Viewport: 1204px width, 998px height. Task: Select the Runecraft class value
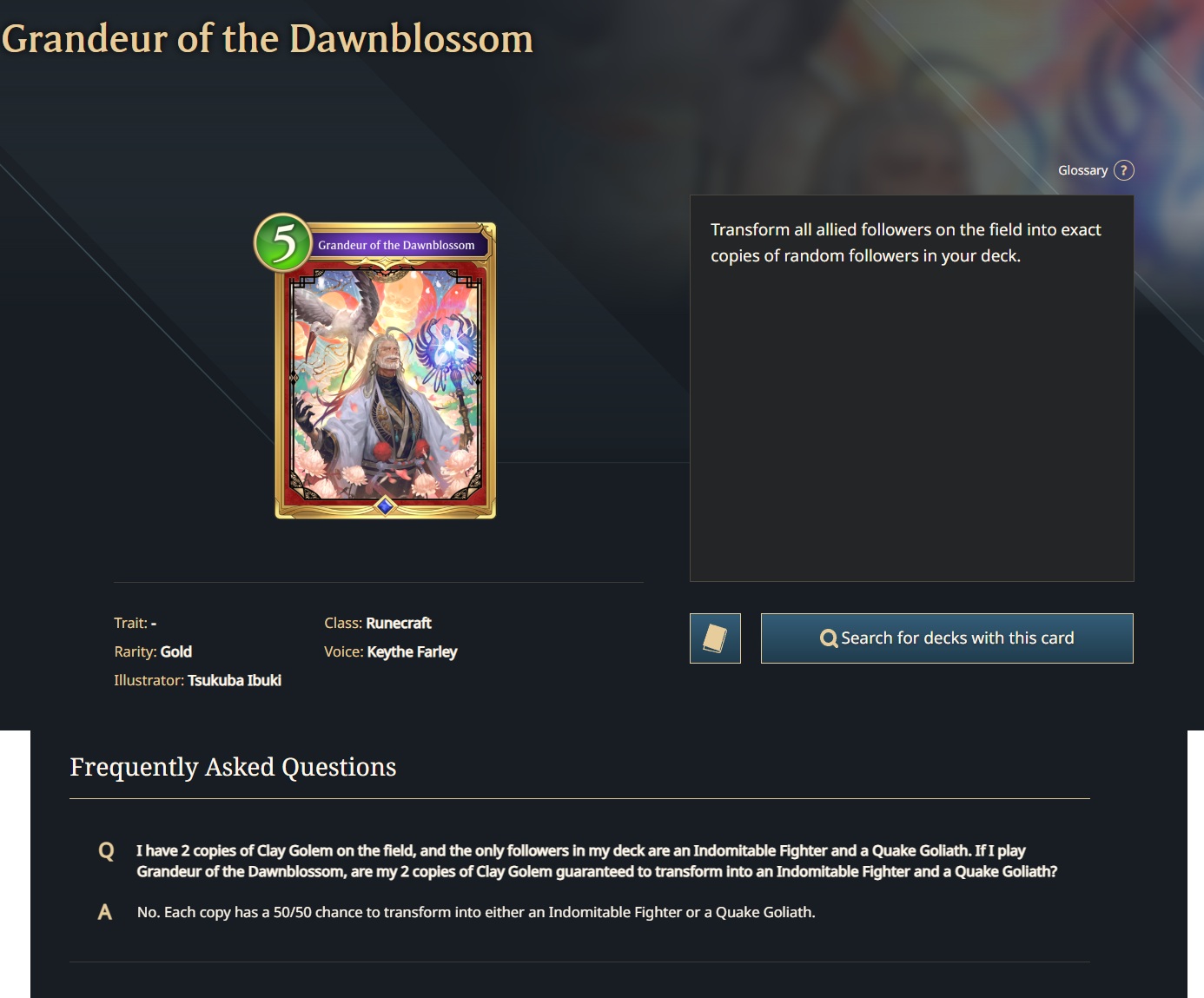click(399, 623)
